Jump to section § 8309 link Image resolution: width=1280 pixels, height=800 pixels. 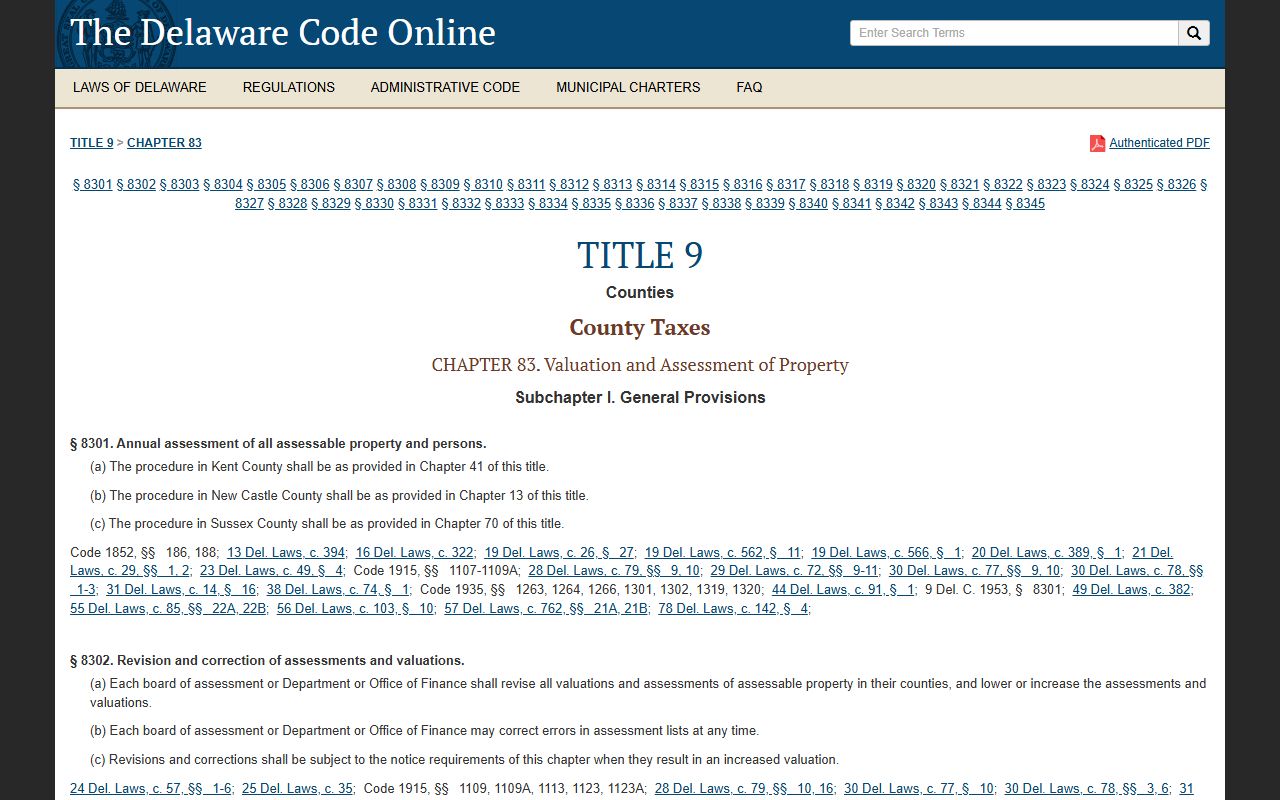pos(440,185)
